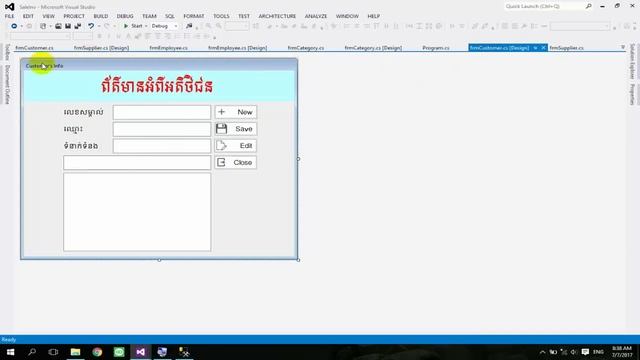Select the textbox beside Save button

(162, 129)
